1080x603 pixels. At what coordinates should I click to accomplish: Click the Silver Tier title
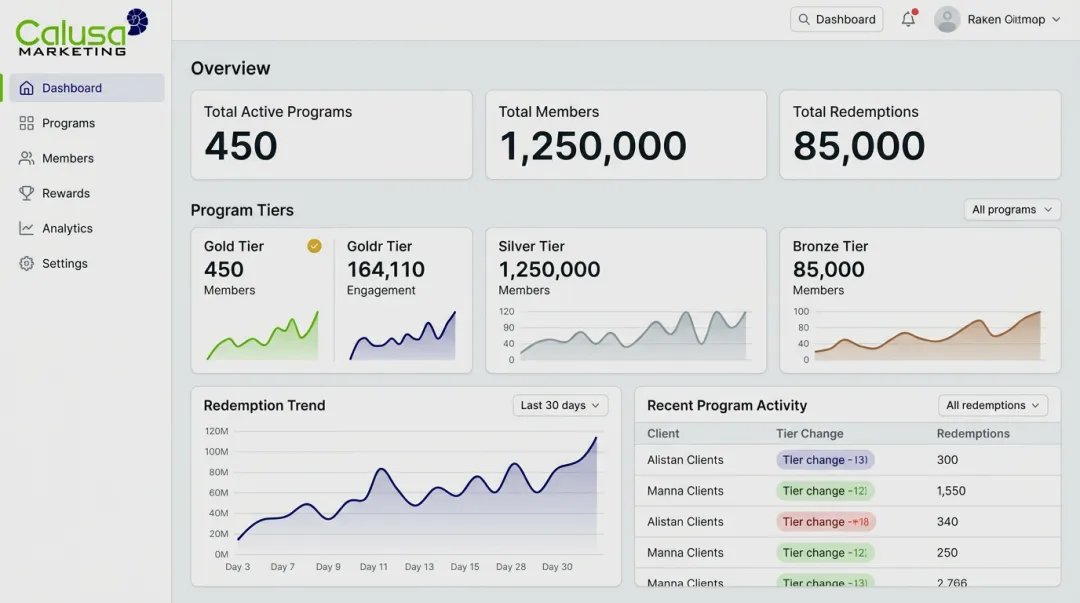[x=531, y=246]
